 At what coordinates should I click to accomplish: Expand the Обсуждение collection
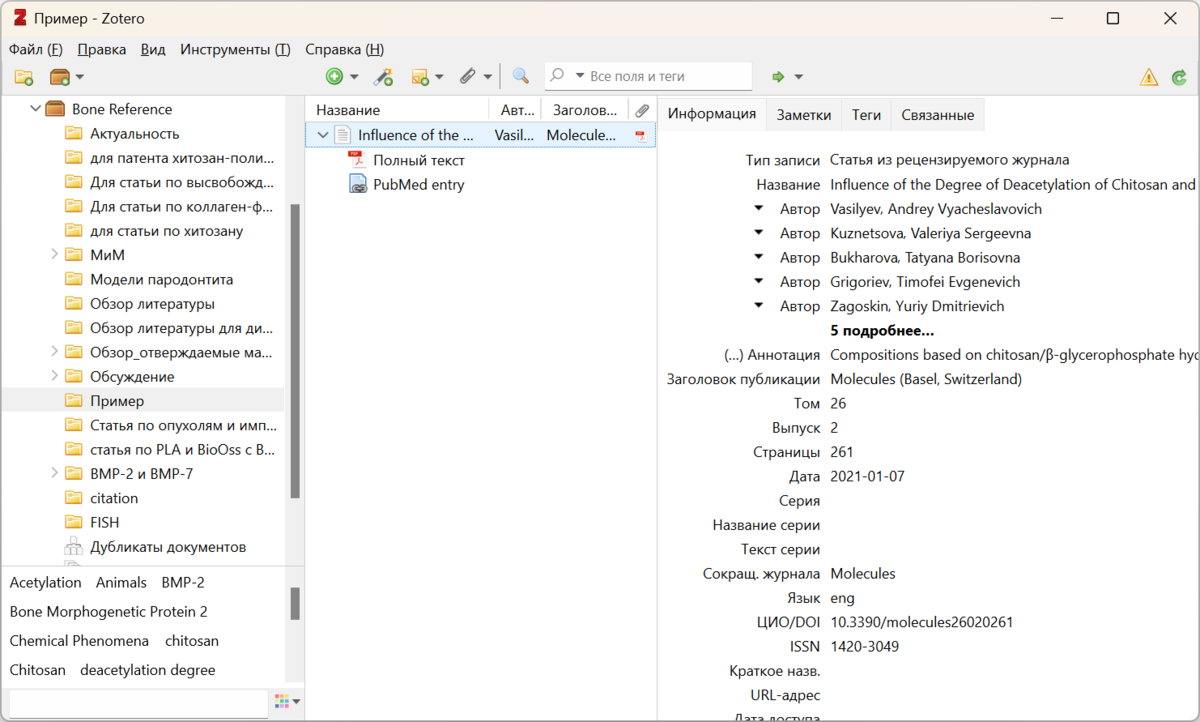pos(54,376)
